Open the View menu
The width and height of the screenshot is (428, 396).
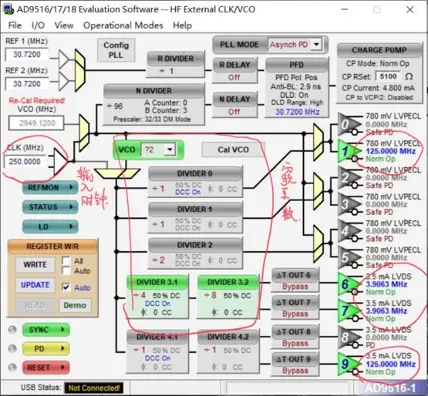point(64,25)
